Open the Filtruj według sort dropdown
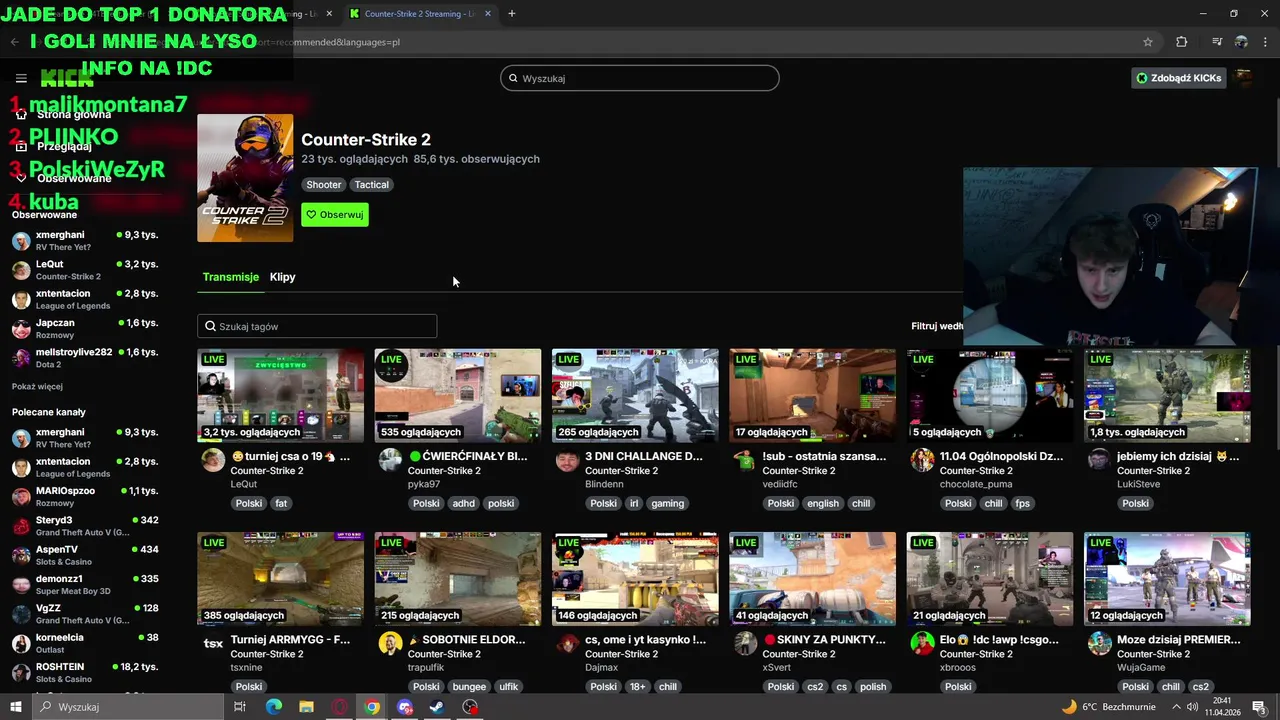 (937, 326)
